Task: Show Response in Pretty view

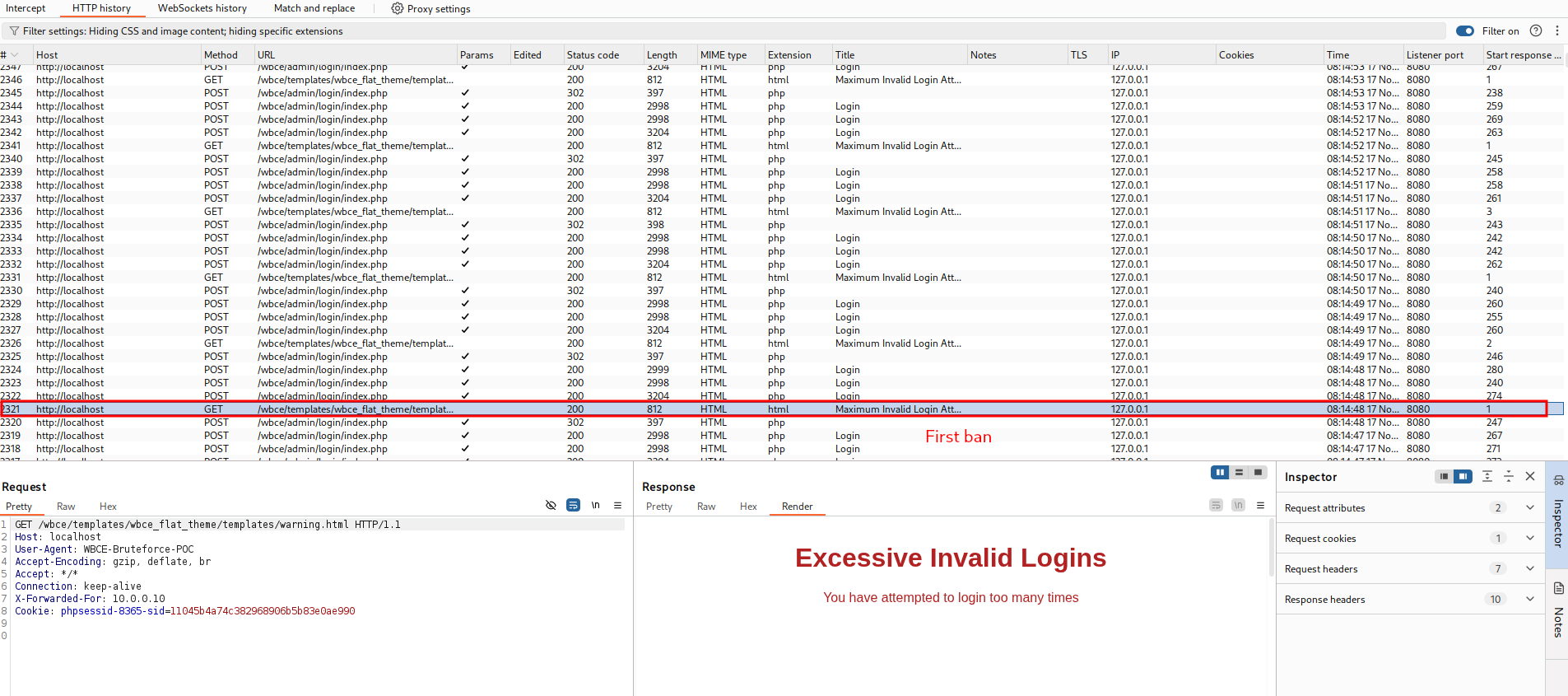Action: coord(659,507)
